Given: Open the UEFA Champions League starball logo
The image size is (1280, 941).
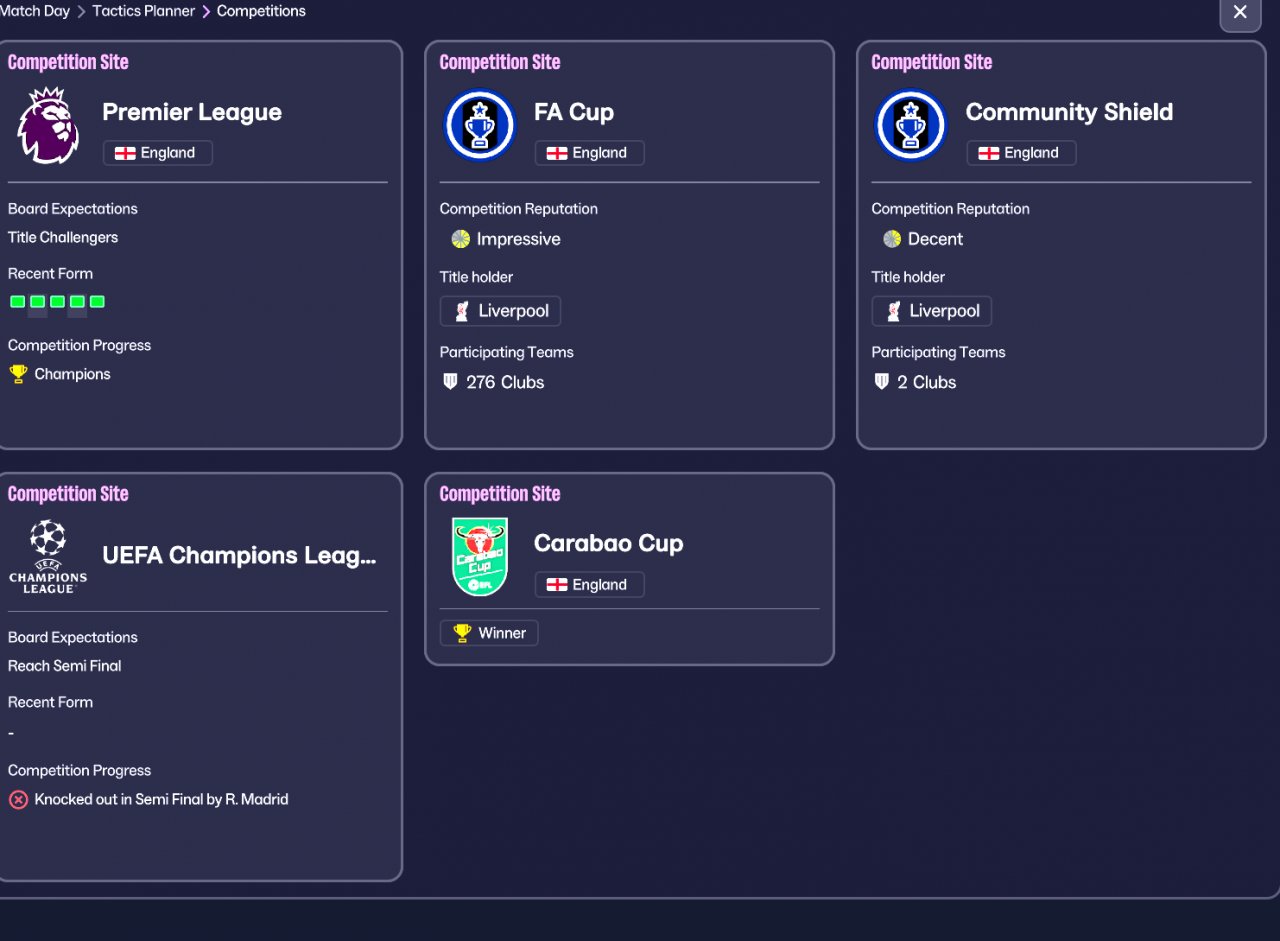Looking at the screenshot, I should [x=48, y=557].
